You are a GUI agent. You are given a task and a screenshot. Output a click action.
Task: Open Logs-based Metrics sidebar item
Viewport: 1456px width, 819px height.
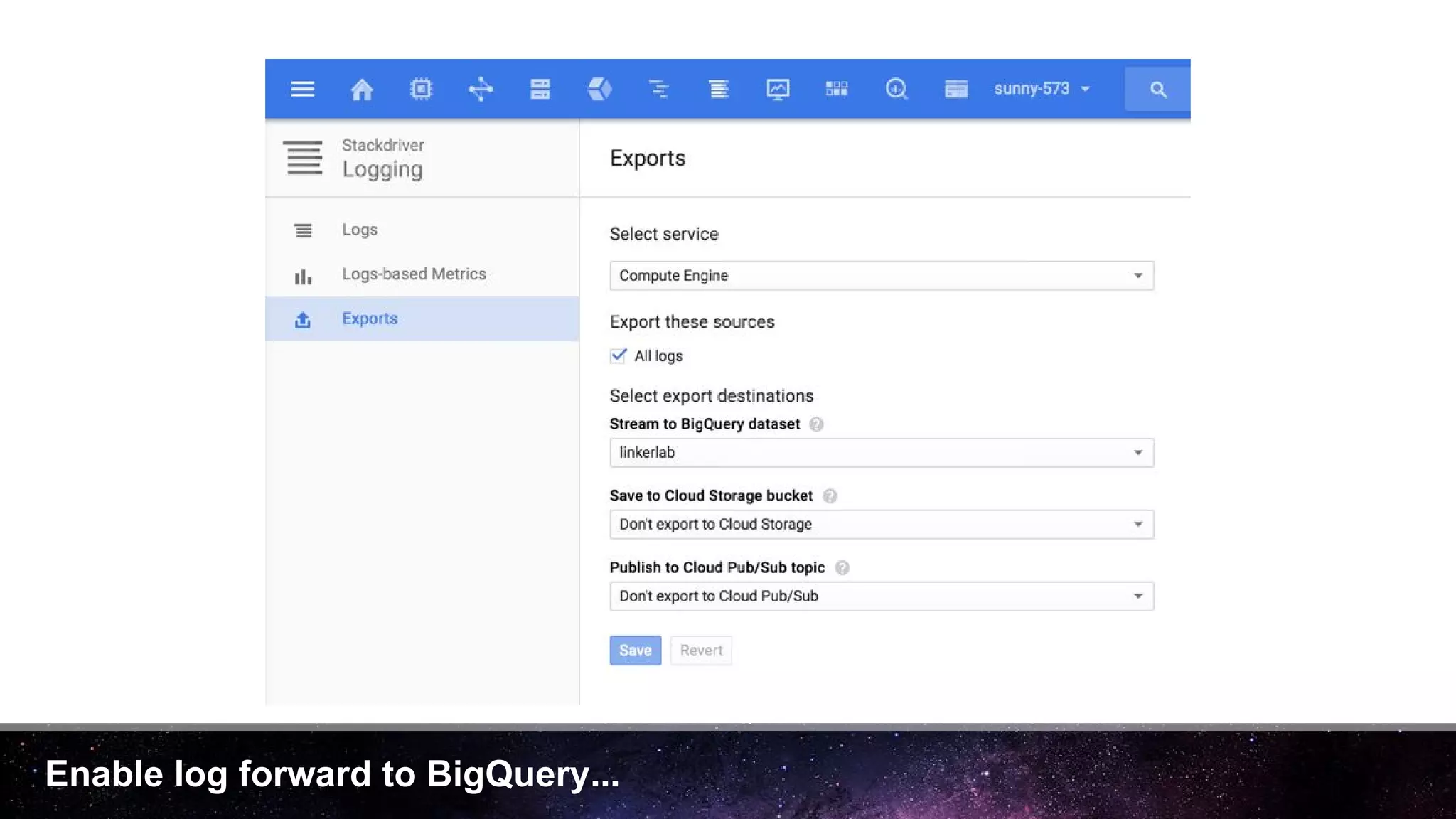[414, 274]
